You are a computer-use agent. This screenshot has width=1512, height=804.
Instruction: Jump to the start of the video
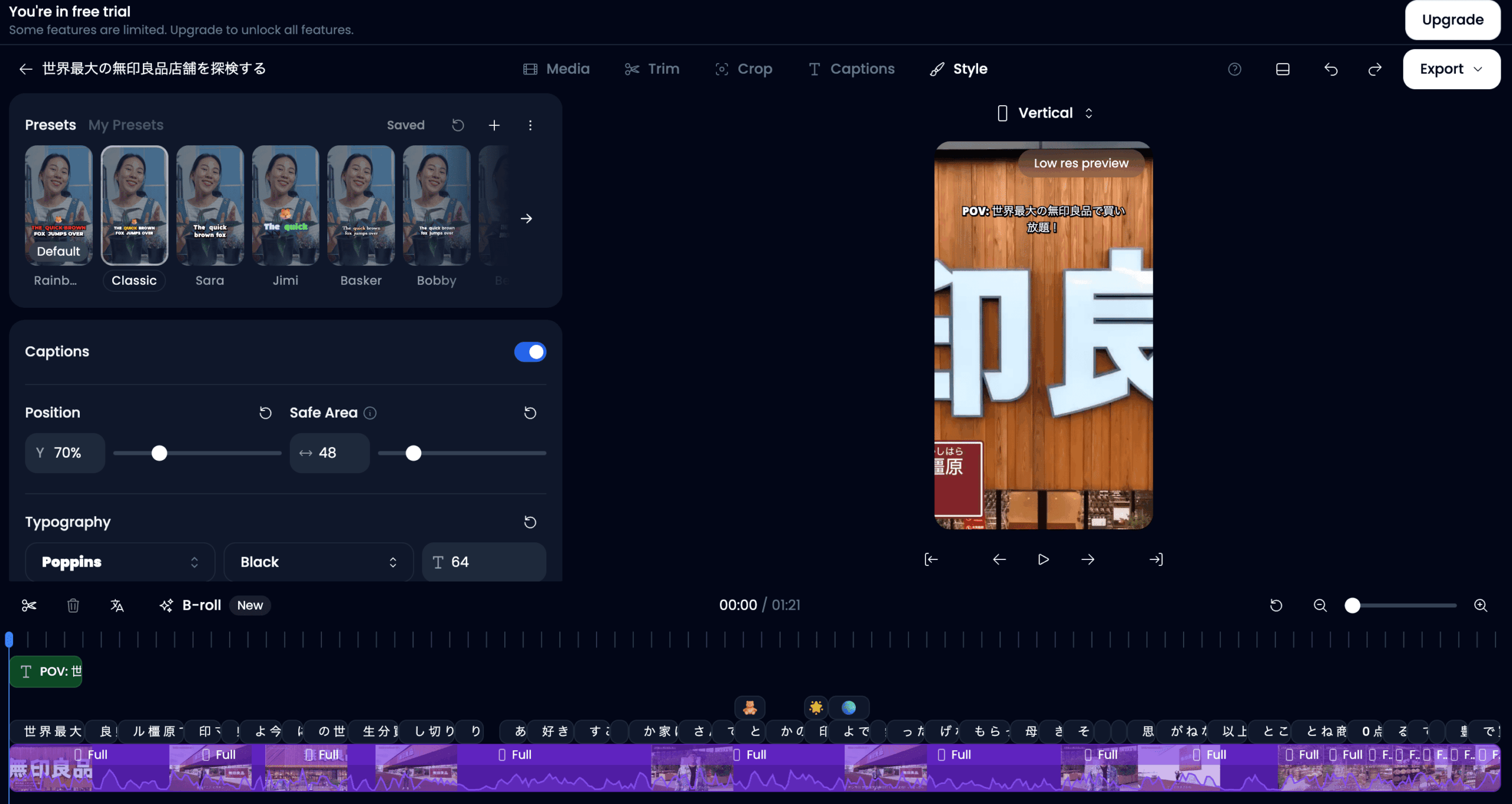point(931,559)
